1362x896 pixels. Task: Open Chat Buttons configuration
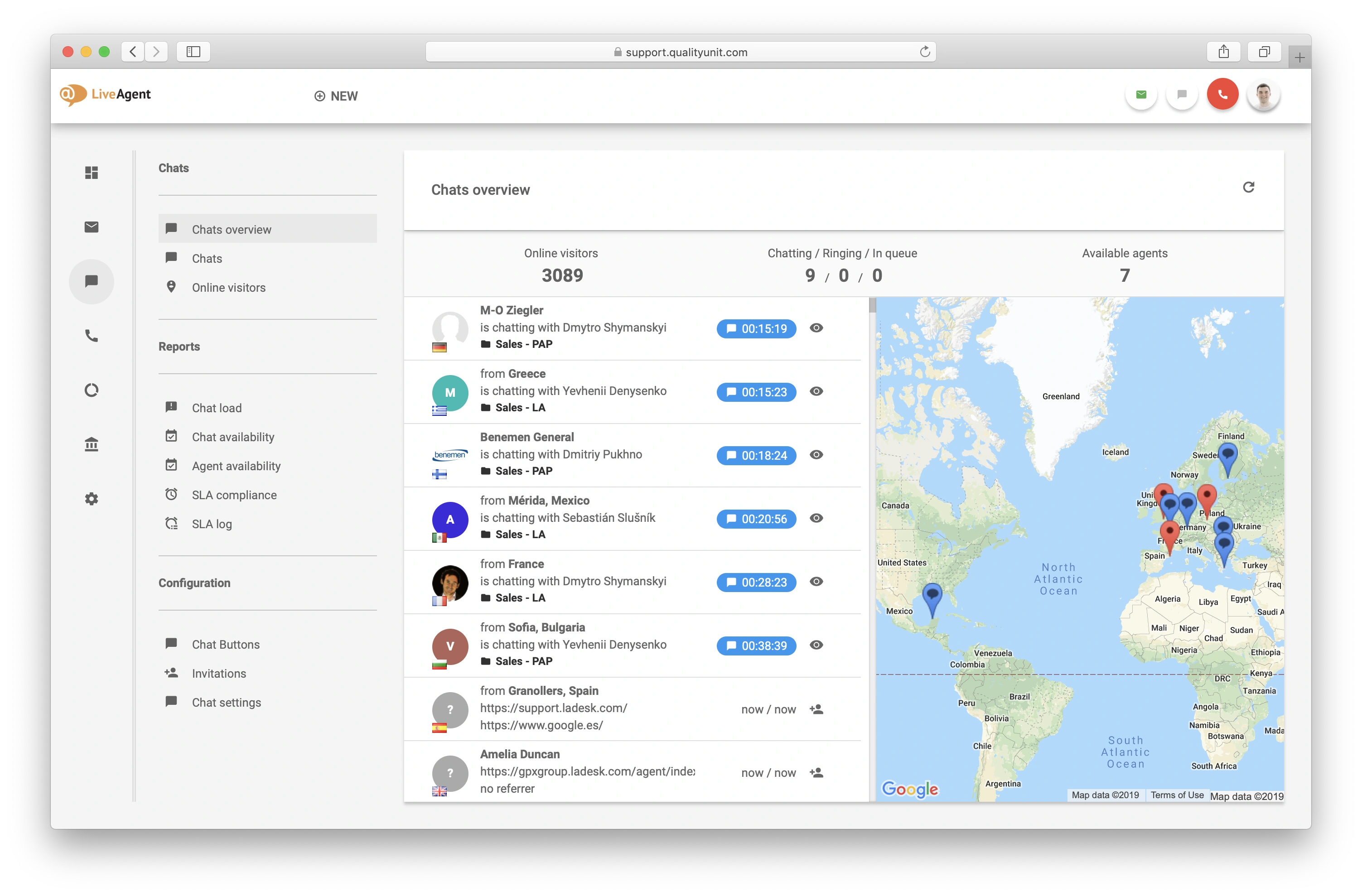tap(267, 644)
